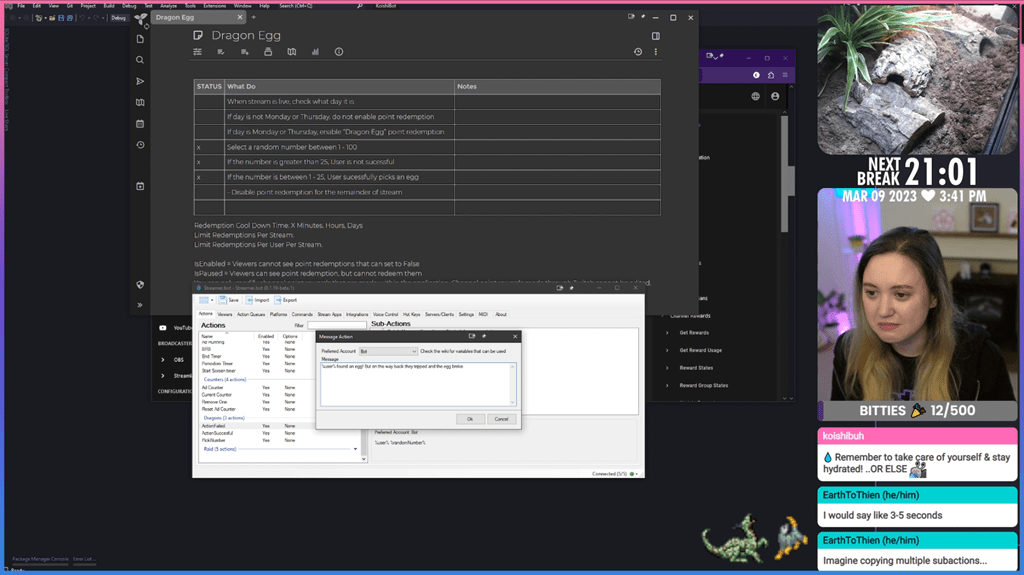
Task: Select the Dragon Egg tab
Action: point(197,18)
